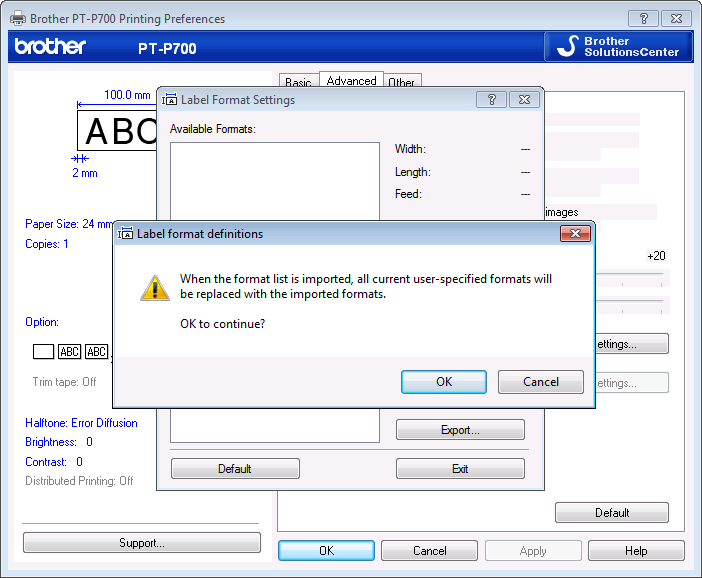
Task: Click the PT-P700 model name
Action: 167,48
